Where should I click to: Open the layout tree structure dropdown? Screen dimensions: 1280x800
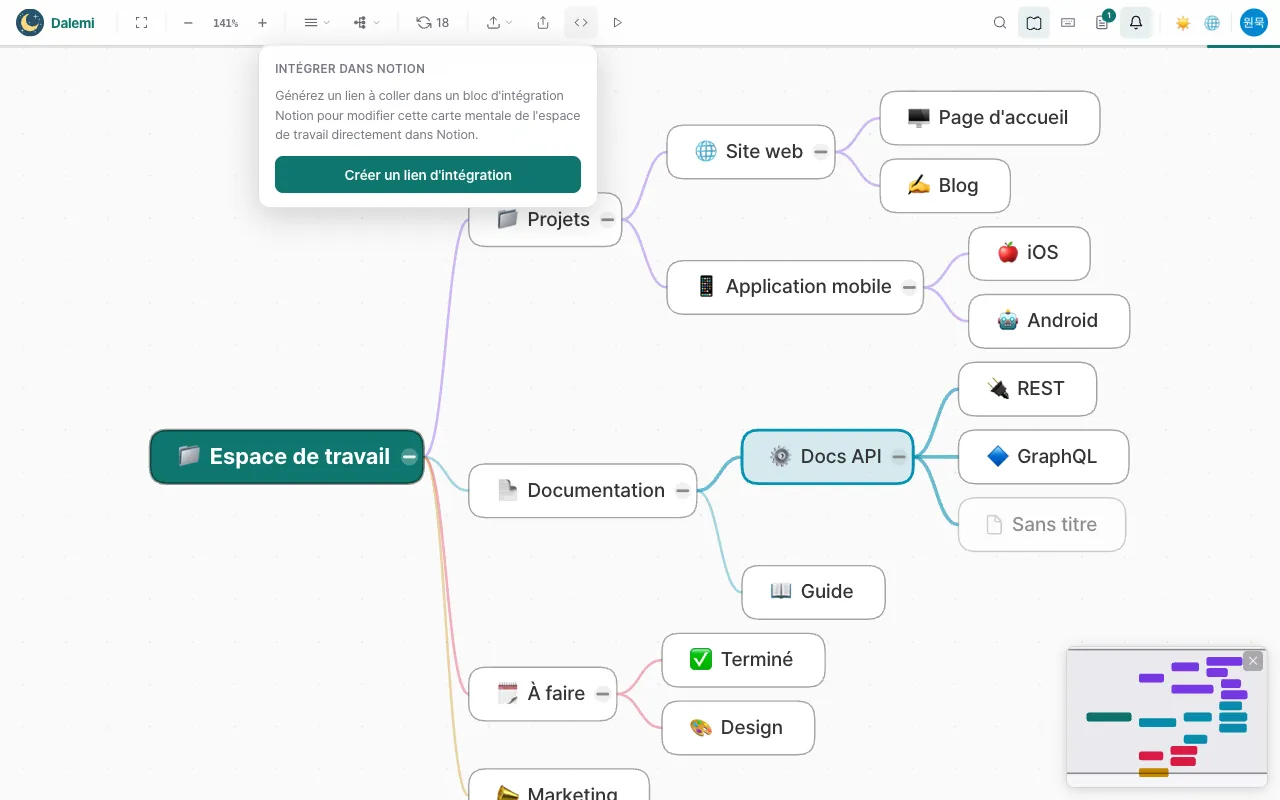point(367,22)
